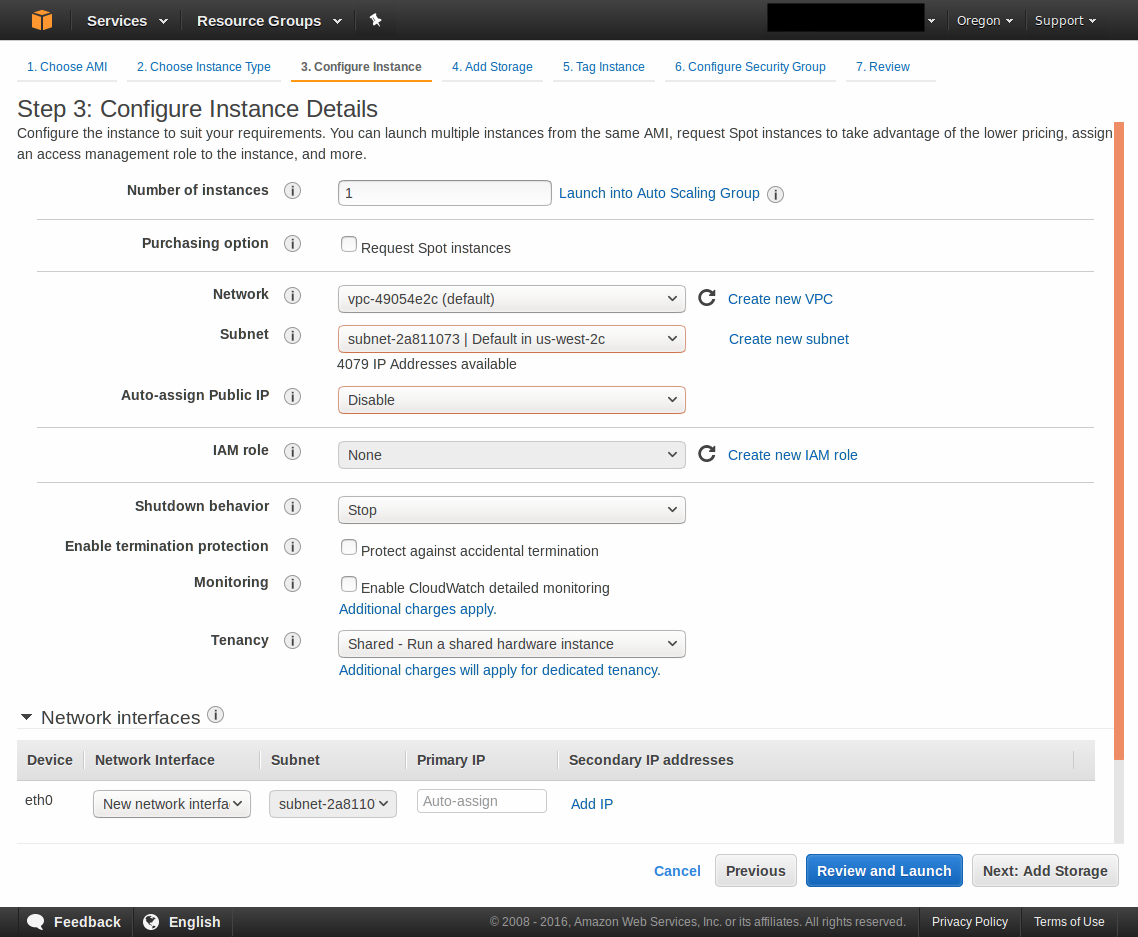Viewport: 1138px width, 937px height.
Task: Refresh the IAM role list
Action: 707,454
